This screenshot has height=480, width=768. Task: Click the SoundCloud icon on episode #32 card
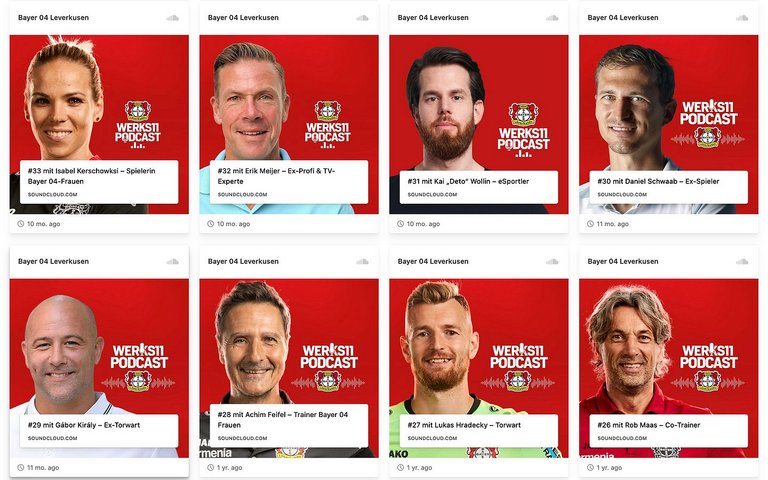point(362,18)
